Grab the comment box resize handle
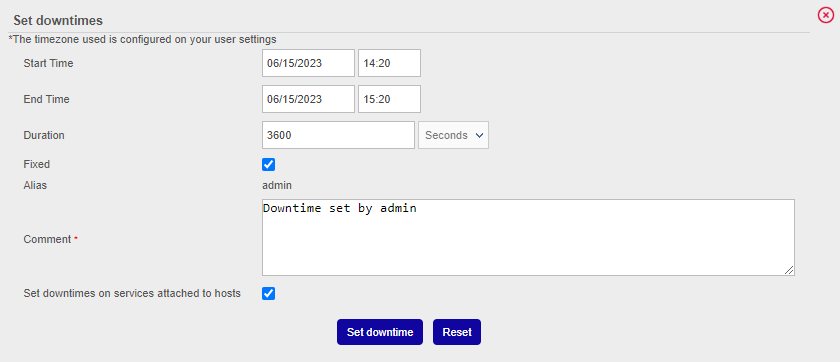The width and height of the screenshot is (840, 362). tap(789, 270)
